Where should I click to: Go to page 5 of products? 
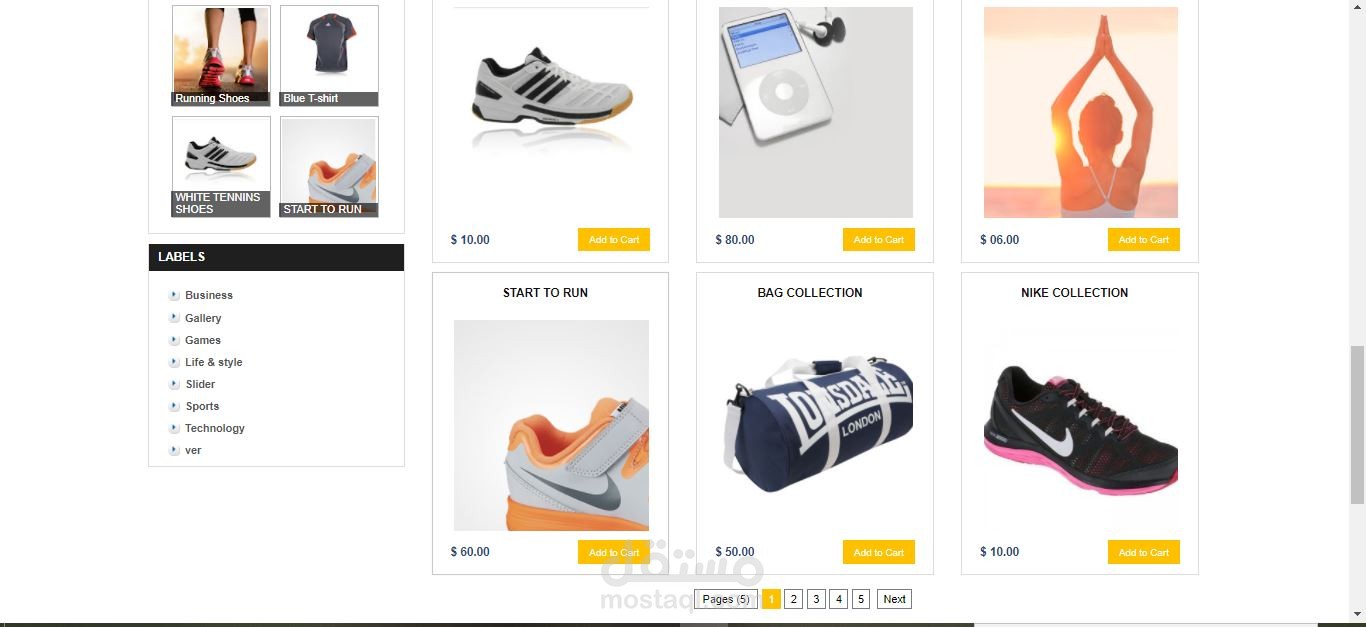[x=861, y=599]
